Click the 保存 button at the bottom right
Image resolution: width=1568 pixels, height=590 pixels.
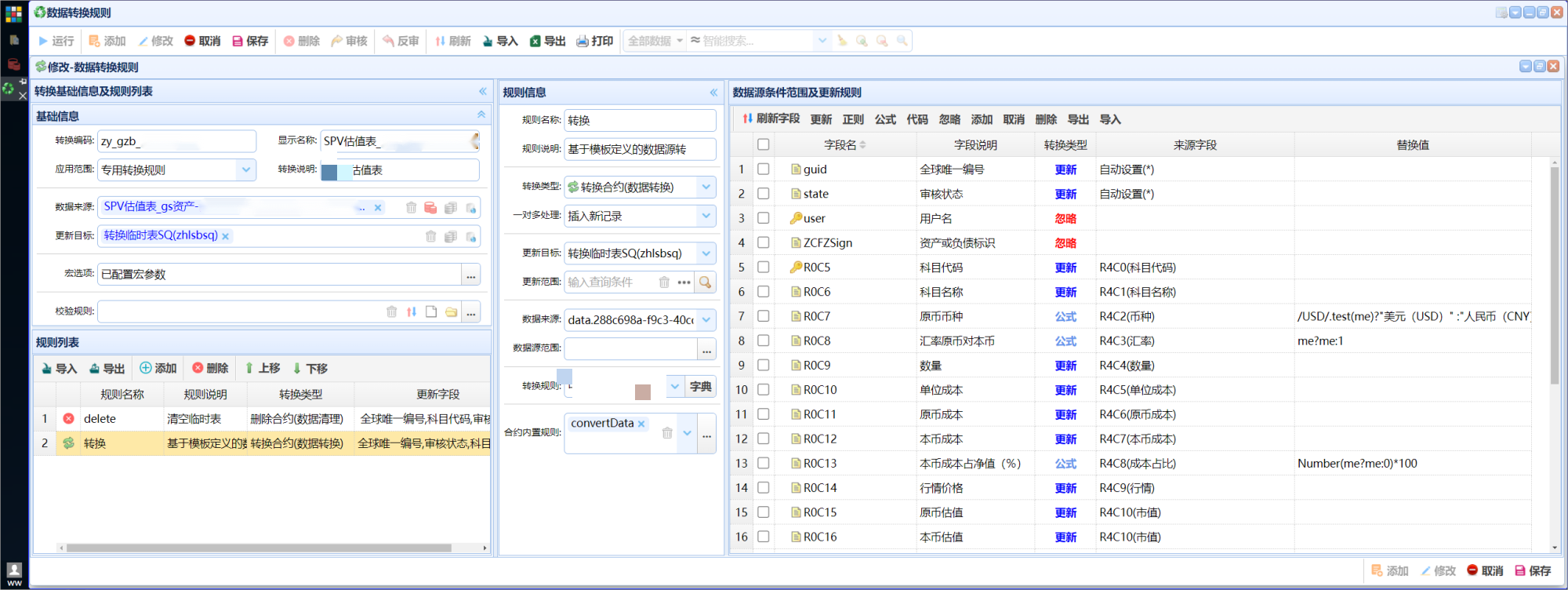pyautogui.click(x=1533, y=570)
